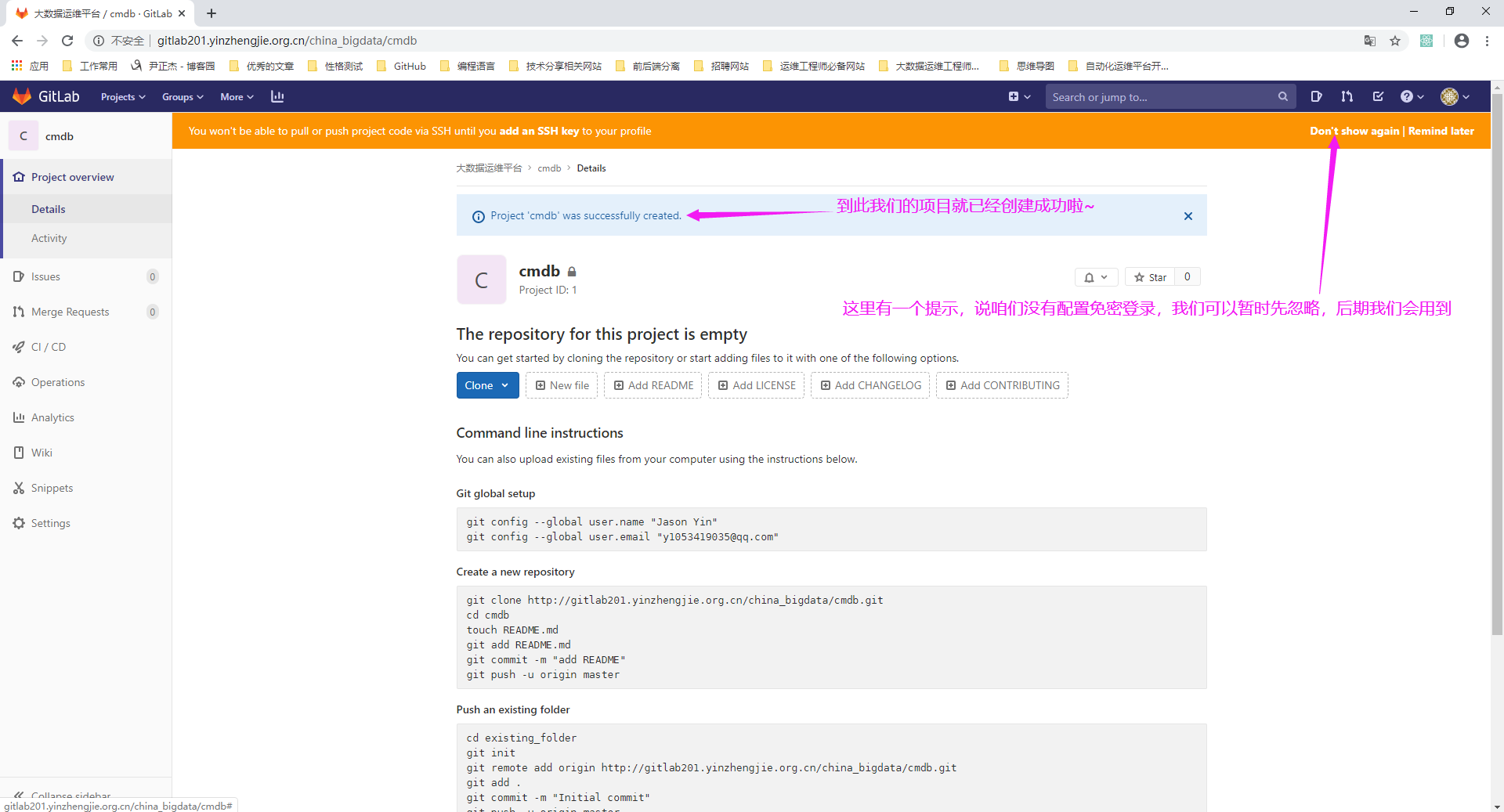Open the Chrome profile icon

click(x=1462, y=41)
